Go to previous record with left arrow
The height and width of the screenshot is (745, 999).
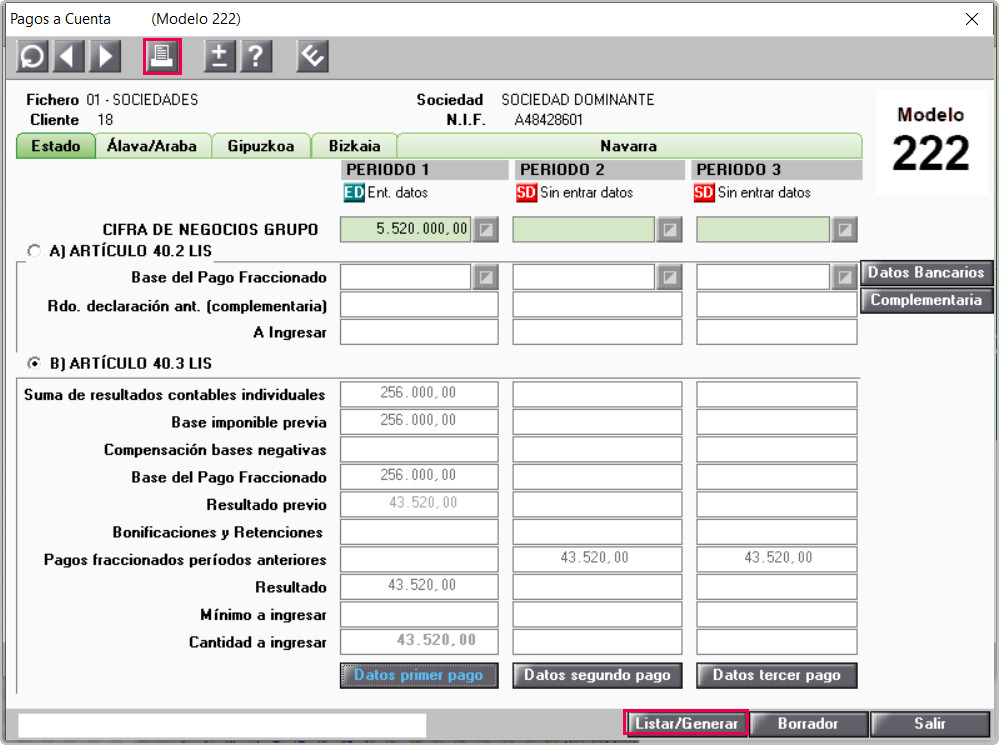click(68, 56)
